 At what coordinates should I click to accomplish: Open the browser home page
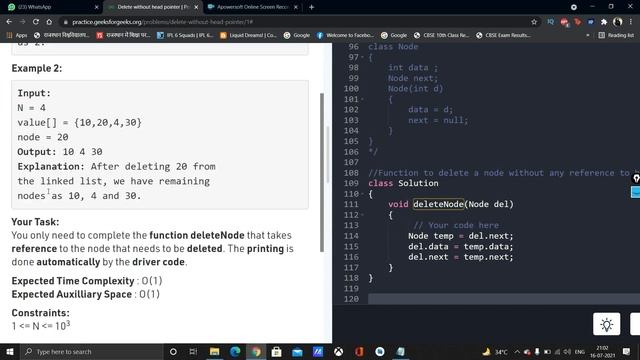(x=49, y=22)
